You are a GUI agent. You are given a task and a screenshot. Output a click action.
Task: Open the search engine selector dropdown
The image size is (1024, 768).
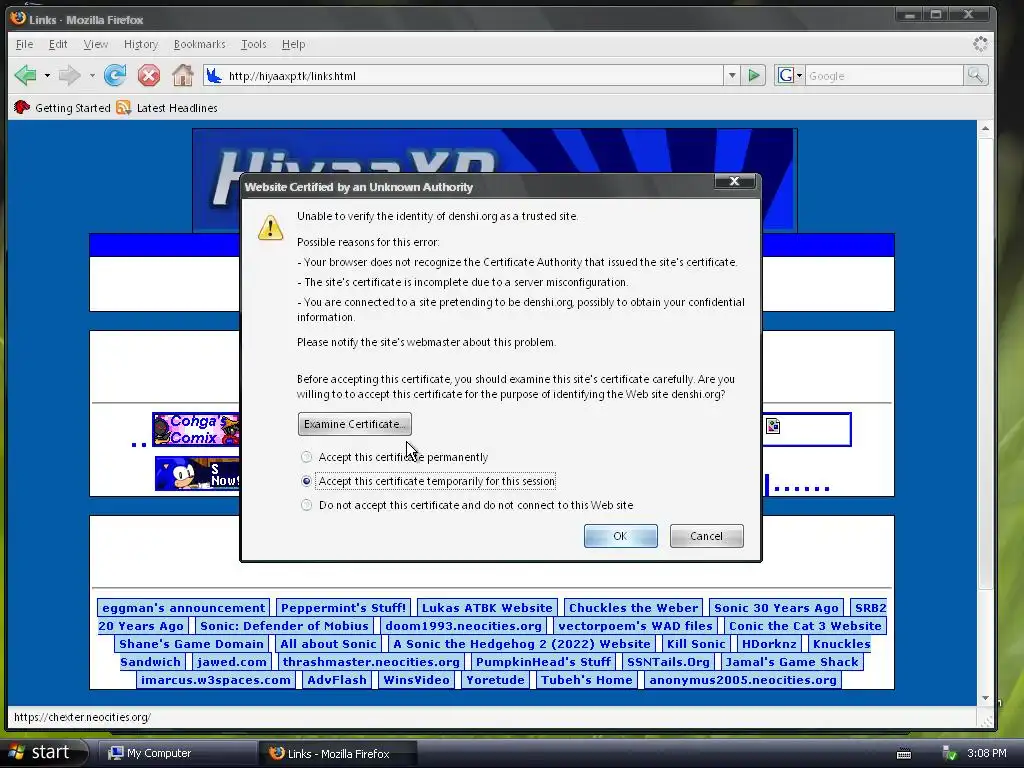pos(790,76)
